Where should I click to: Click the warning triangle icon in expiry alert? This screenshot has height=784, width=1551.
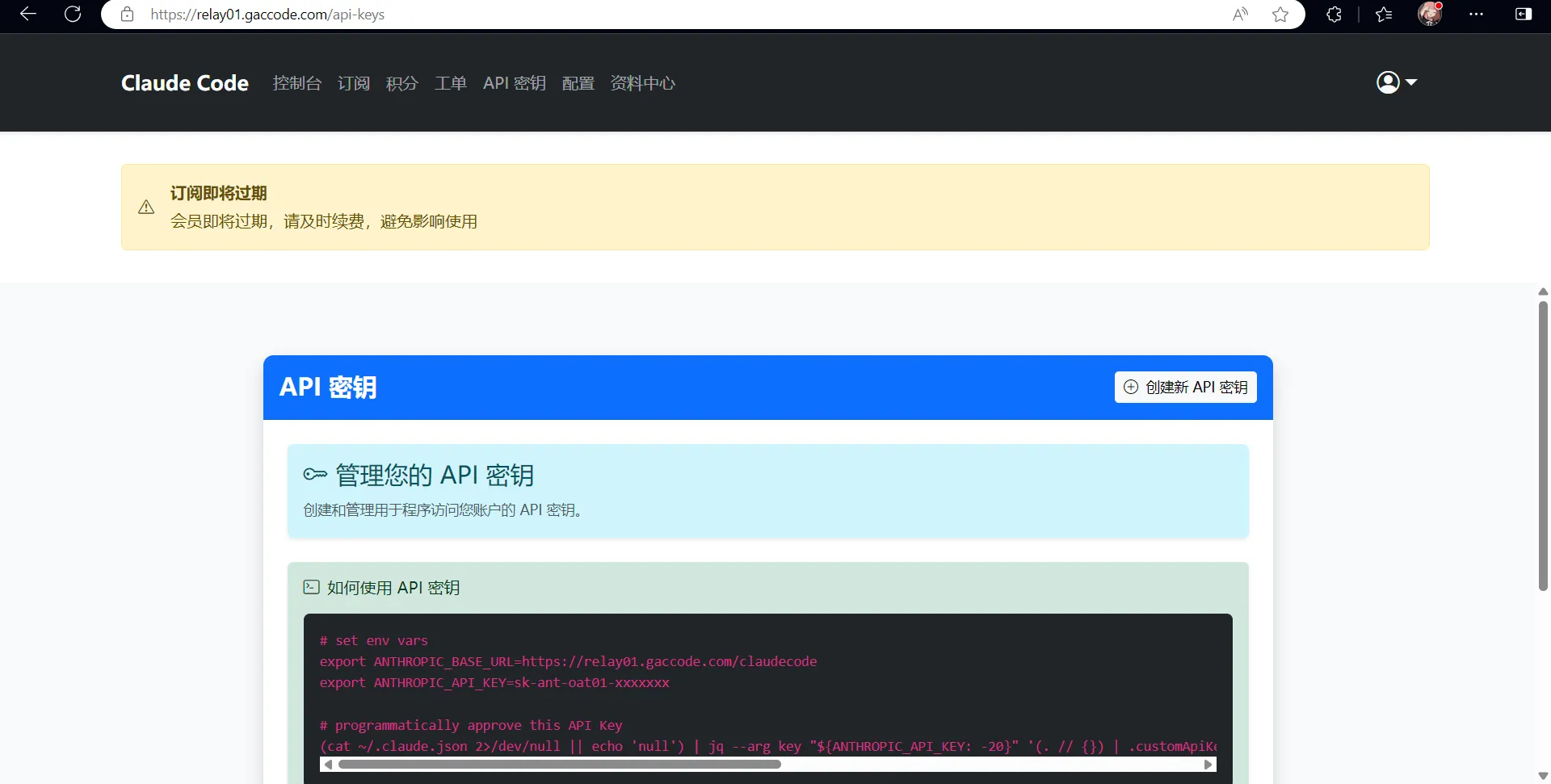point(146,208)
